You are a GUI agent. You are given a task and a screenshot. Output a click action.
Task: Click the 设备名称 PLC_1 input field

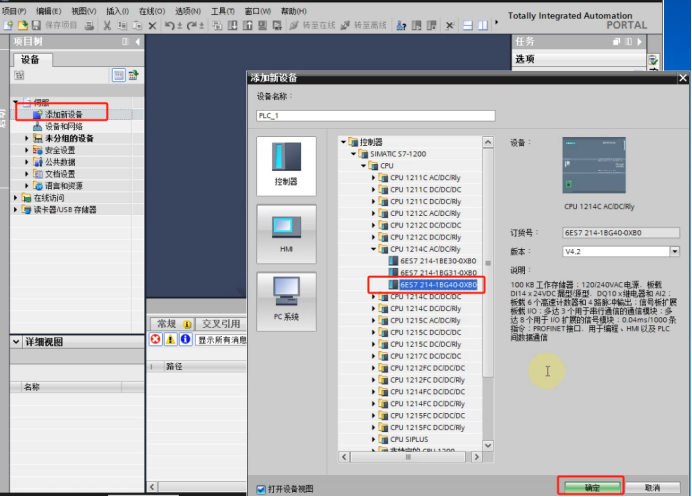tap(376, 116)
